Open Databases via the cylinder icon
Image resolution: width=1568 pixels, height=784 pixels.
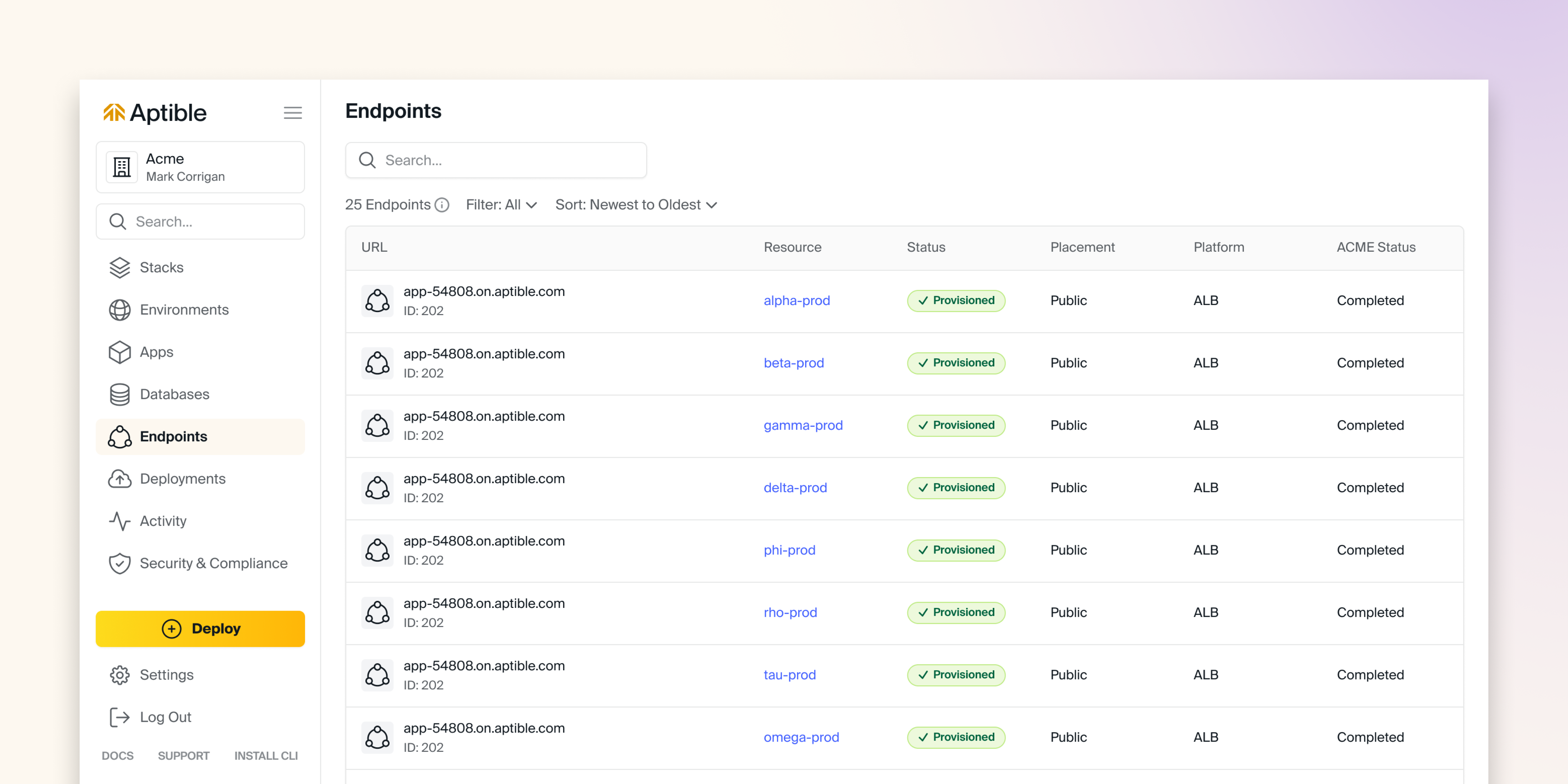[x=119, y=394]
